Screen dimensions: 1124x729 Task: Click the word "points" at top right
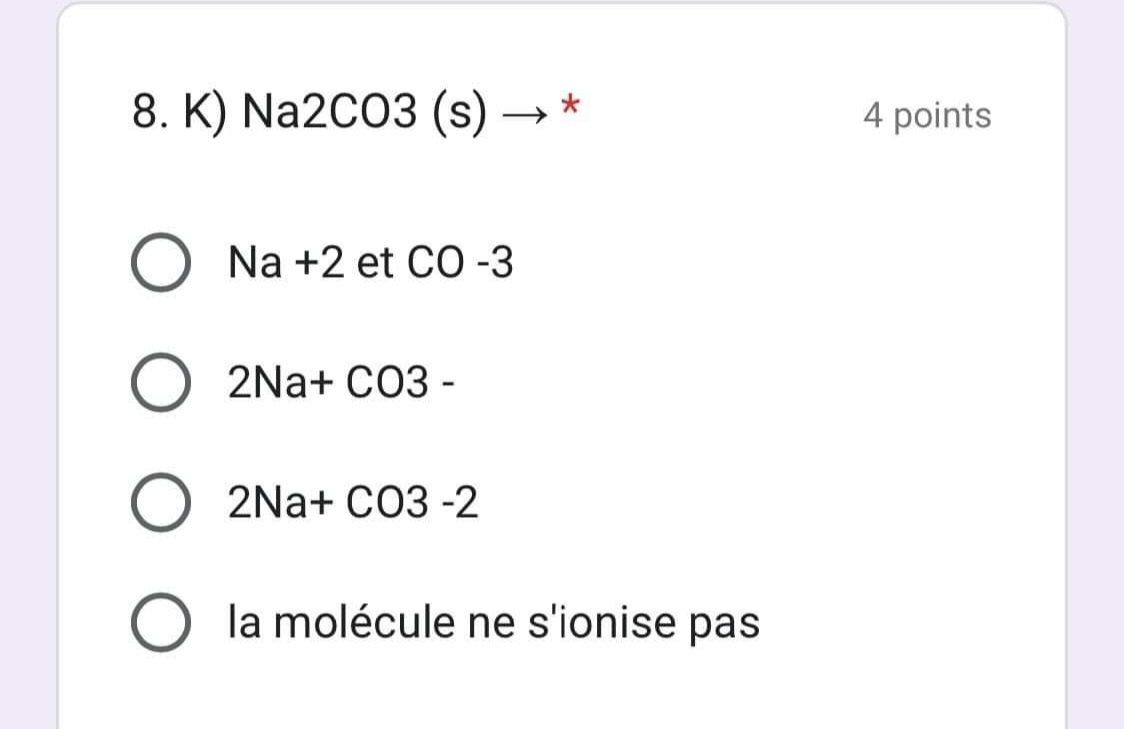pos(942,116)
